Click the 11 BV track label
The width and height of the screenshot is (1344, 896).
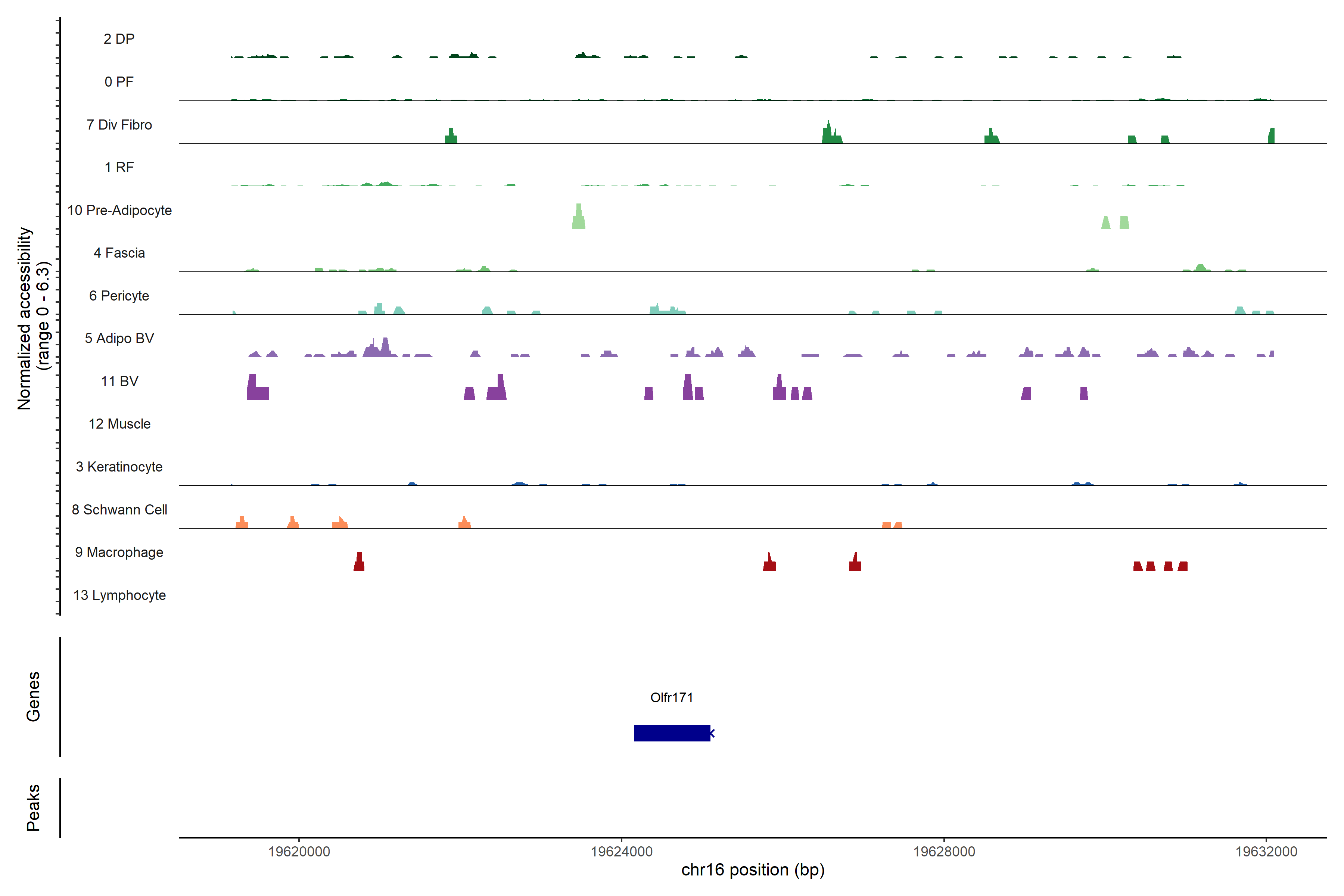(x=119, y=381)
